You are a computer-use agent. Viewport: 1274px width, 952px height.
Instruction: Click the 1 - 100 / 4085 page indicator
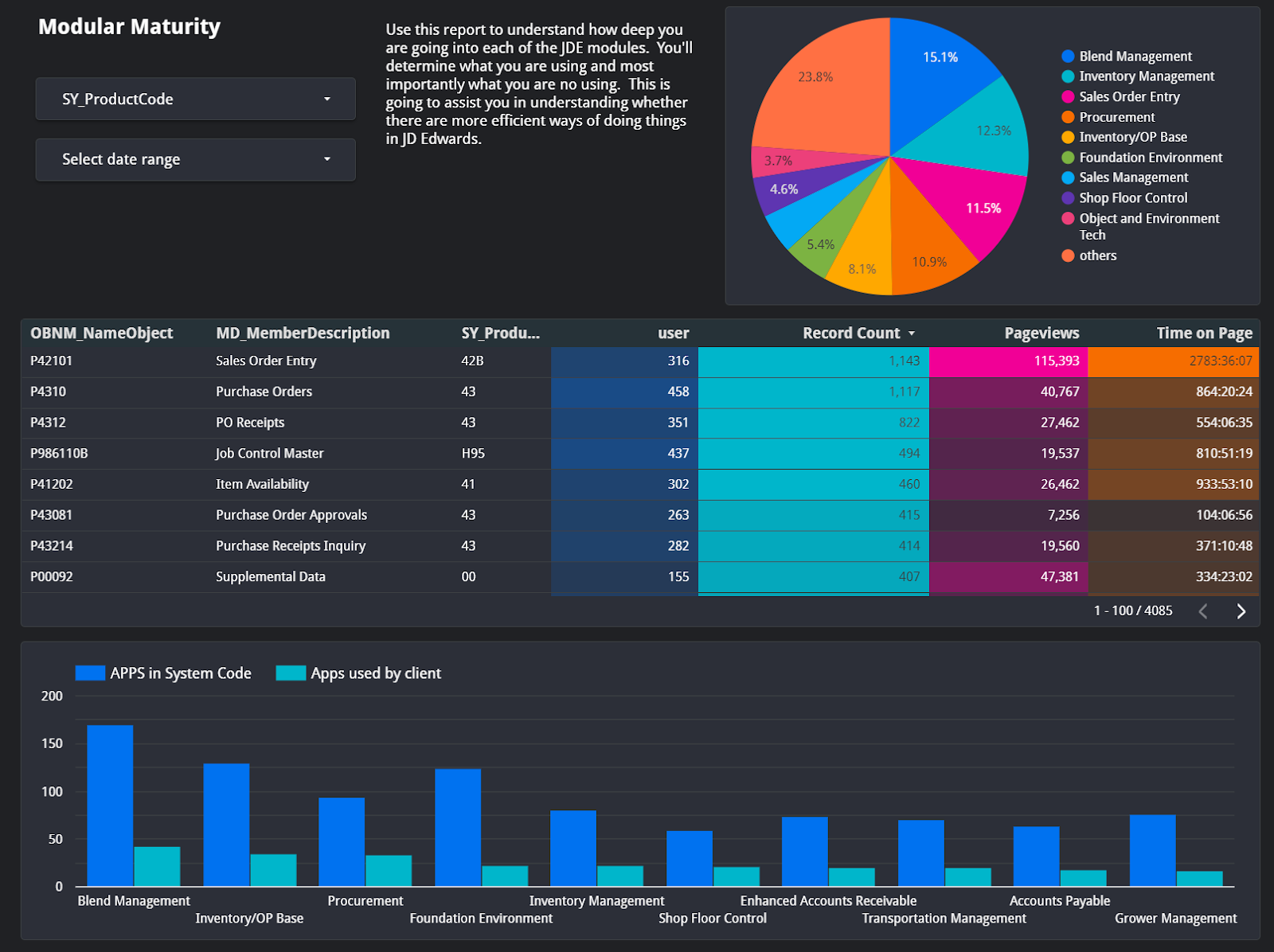[x=1133, y=611]
